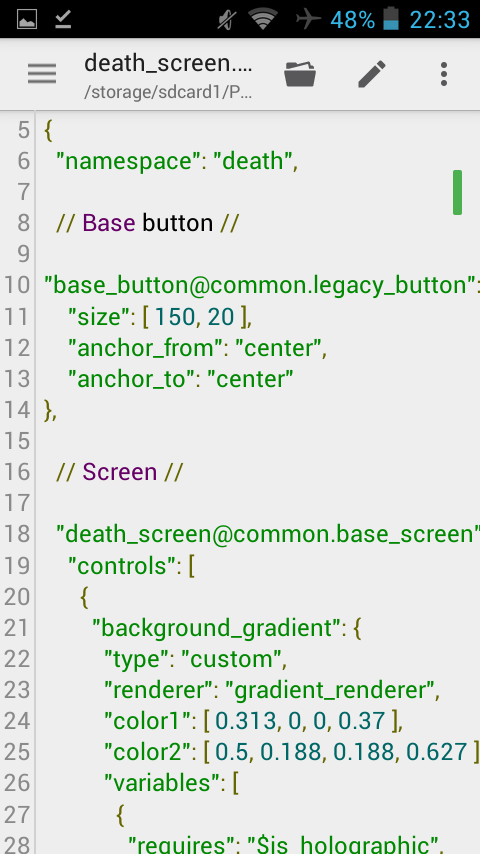Open file via folder icon
480x854 pixels.
tap(300, 74)
